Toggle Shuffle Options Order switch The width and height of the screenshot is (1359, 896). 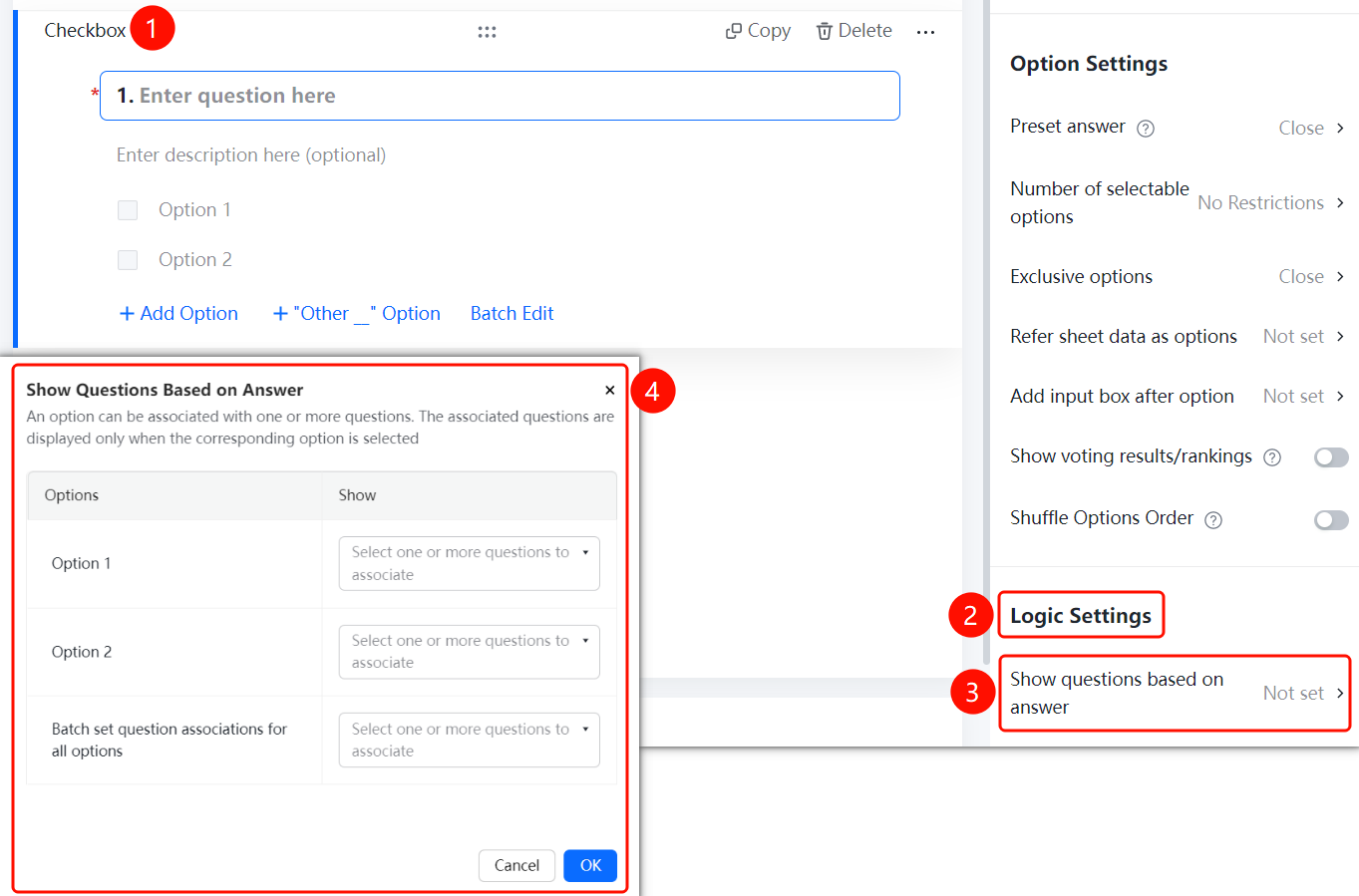(x=1331, y=520)
